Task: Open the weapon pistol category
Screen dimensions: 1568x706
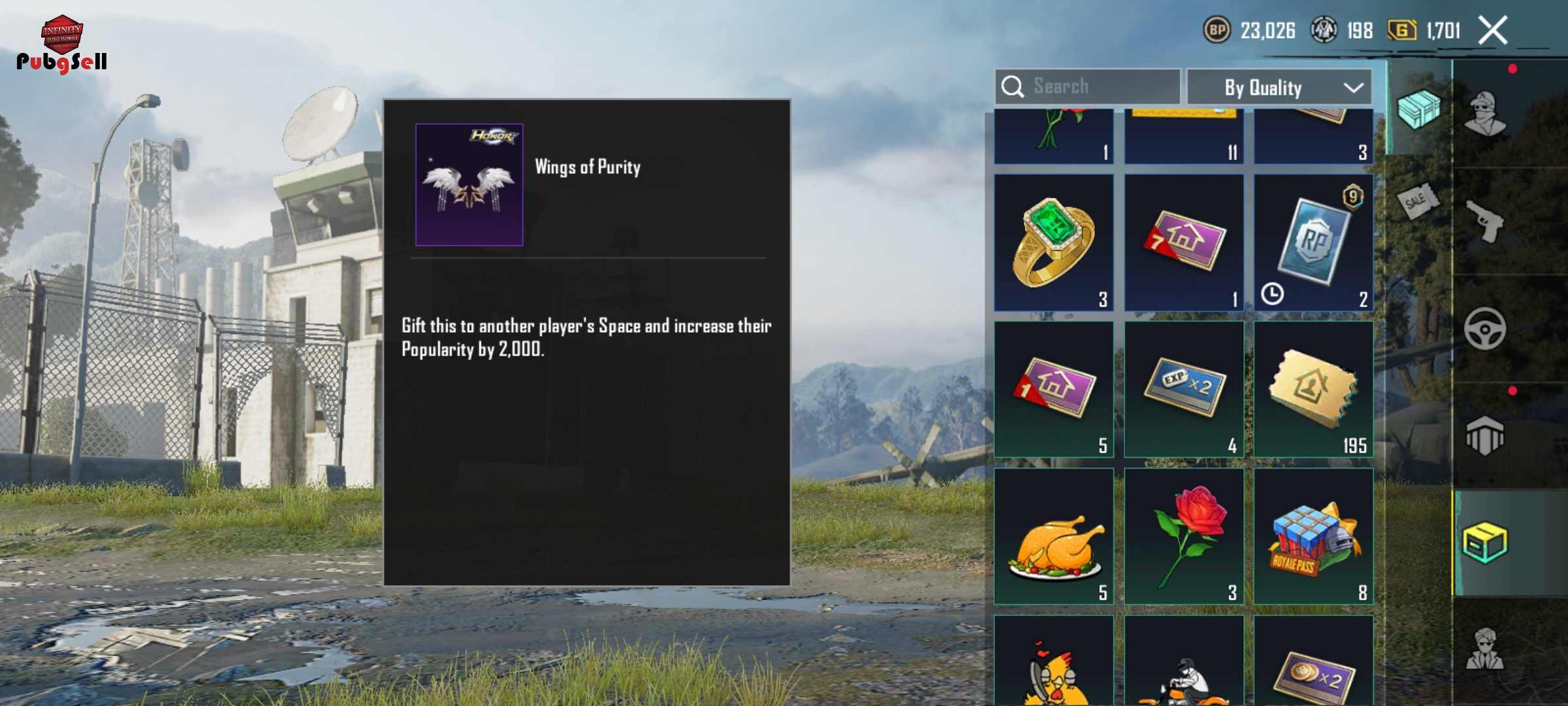Action: (x=1484, y=221)
